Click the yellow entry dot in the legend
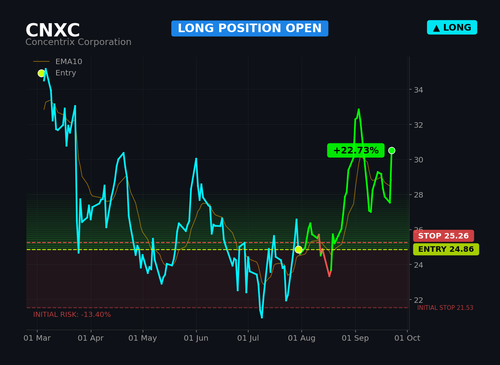The image size is (500, 365). pyautogui.click(x=41, y=73)
